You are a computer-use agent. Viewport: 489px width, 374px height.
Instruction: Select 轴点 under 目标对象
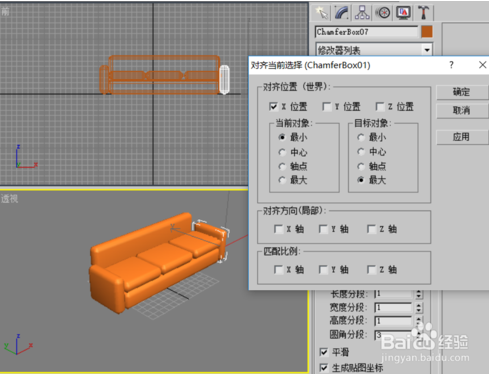point(361,166)
